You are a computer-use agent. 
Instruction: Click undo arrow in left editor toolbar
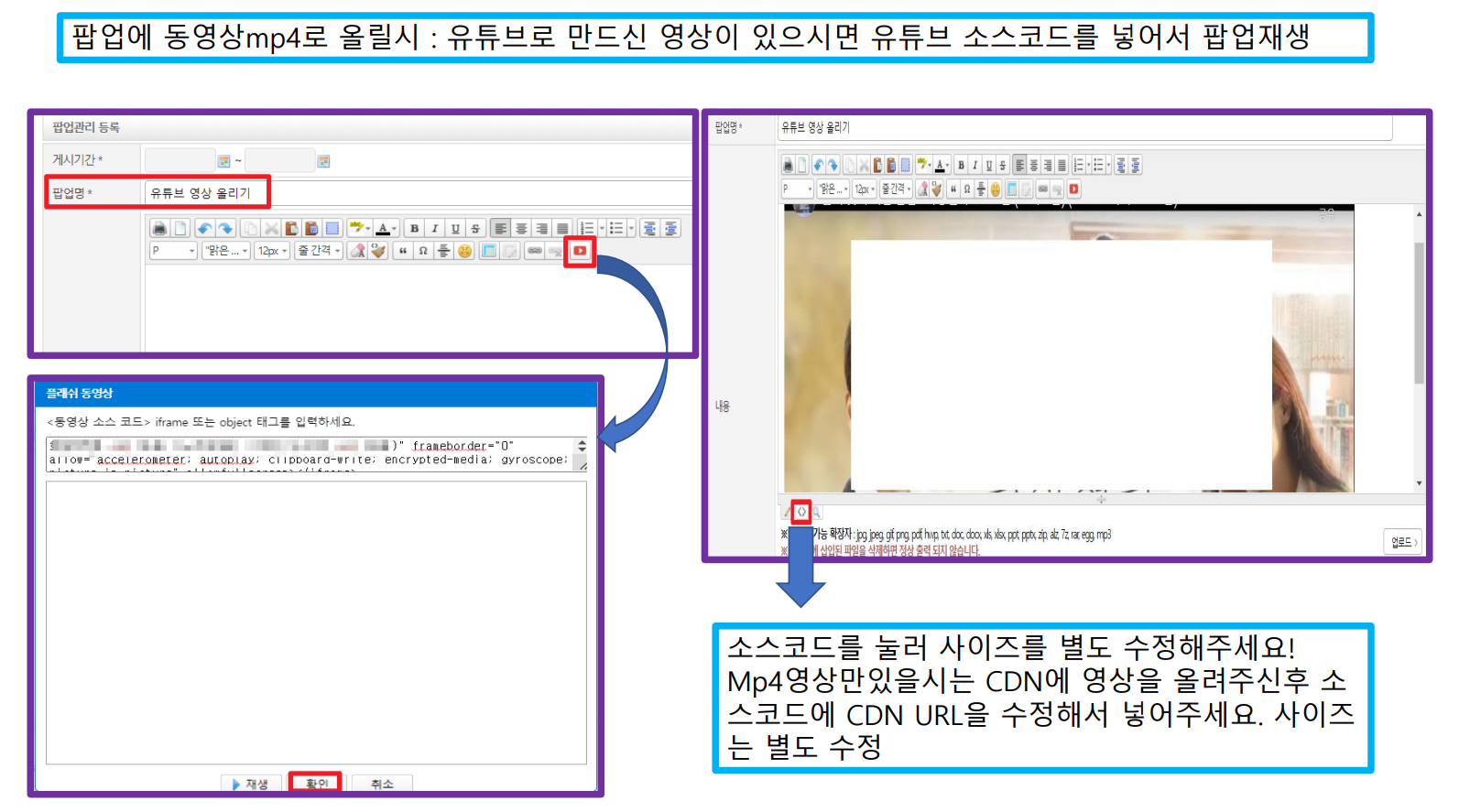204,229
